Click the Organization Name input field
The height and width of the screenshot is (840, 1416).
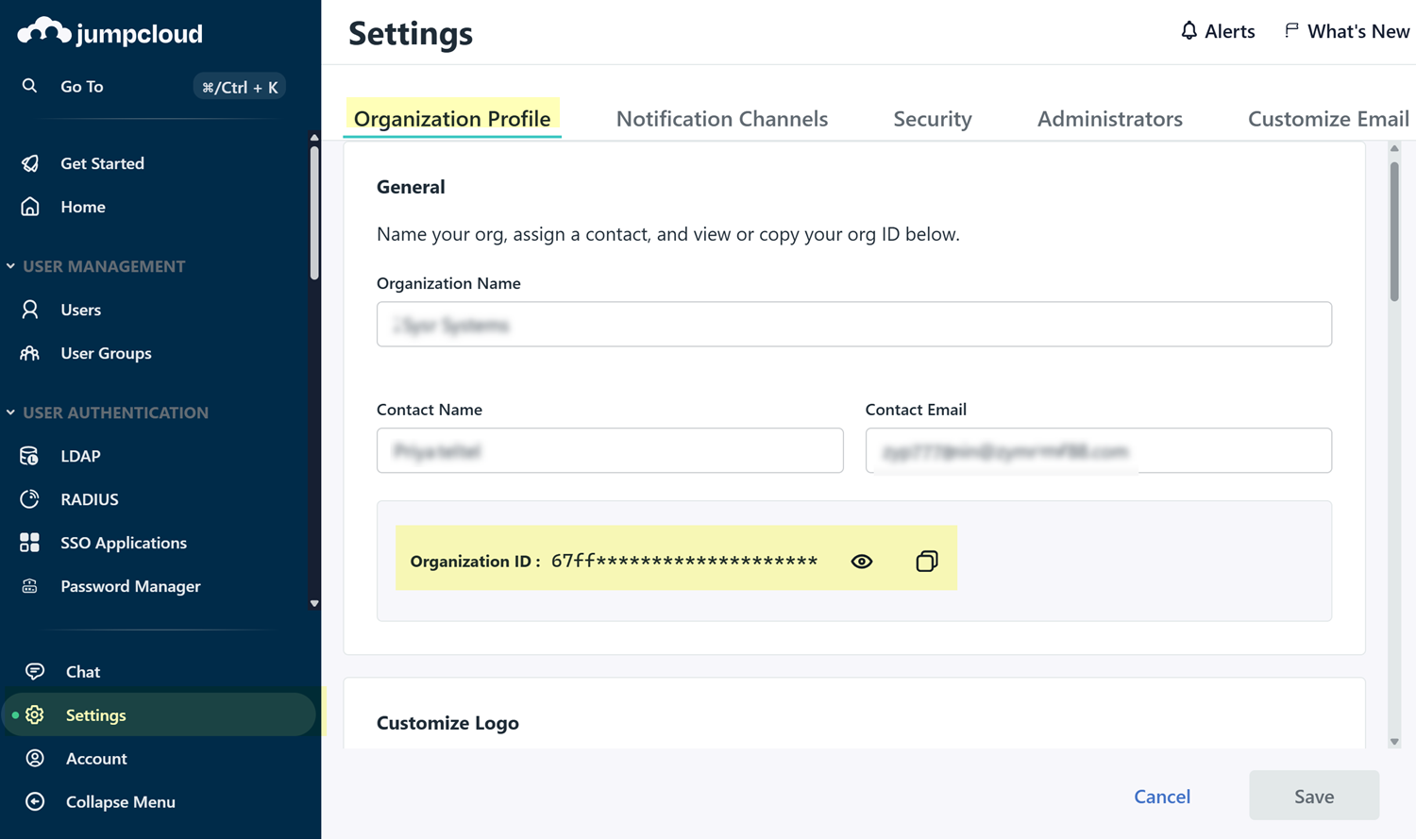point(853,325)
